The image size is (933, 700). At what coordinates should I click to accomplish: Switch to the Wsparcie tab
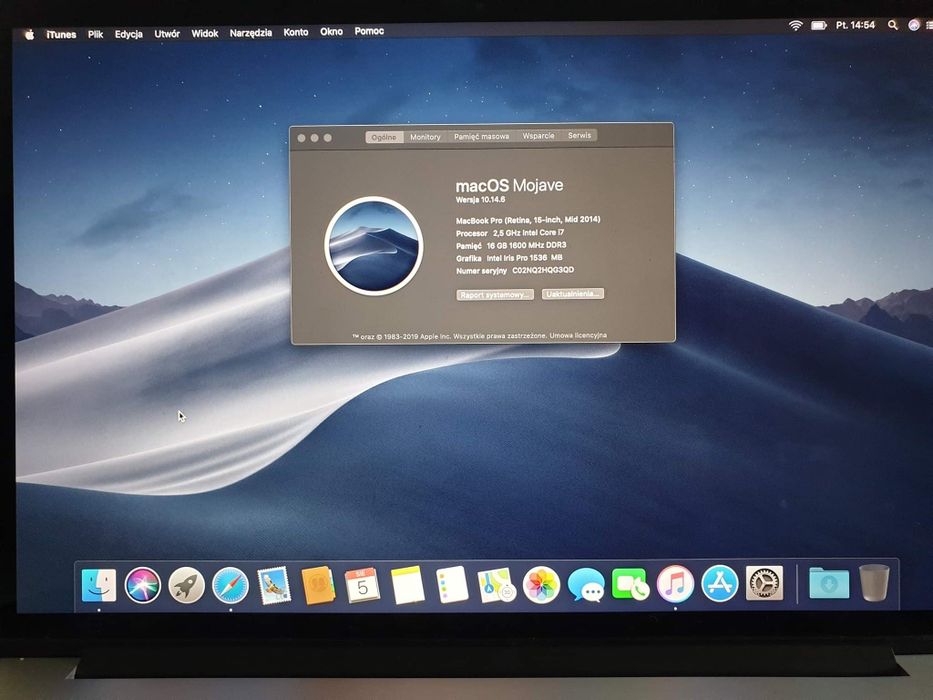click(538, 136)
